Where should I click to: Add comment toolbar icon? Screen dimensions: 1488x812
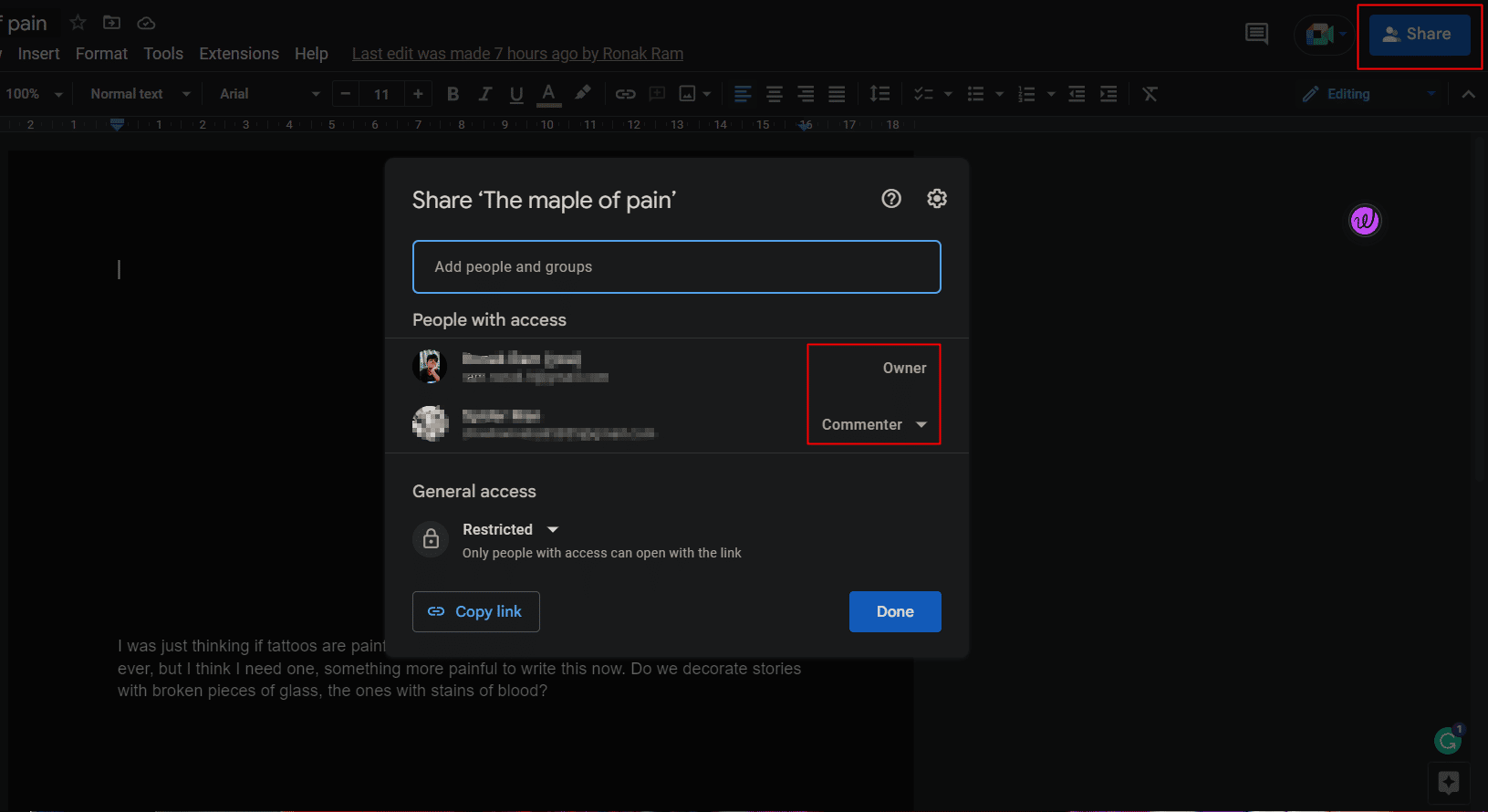tap(657, 94)
